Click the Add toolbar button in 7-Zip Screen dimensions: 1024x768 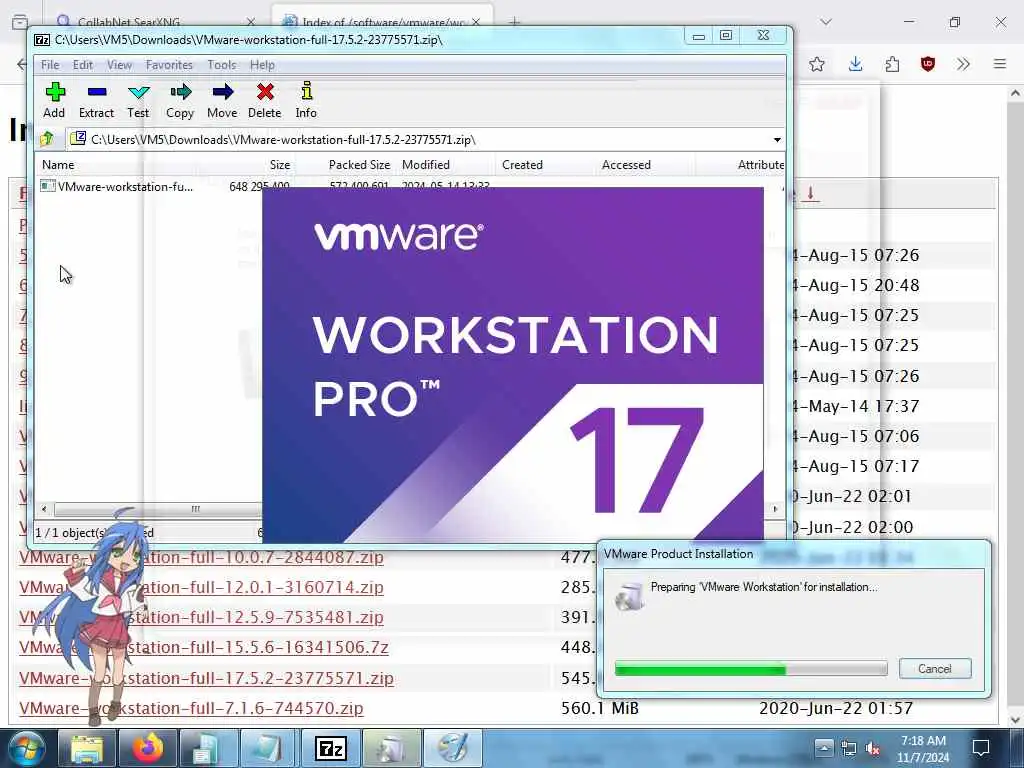(x=54, y=101)
